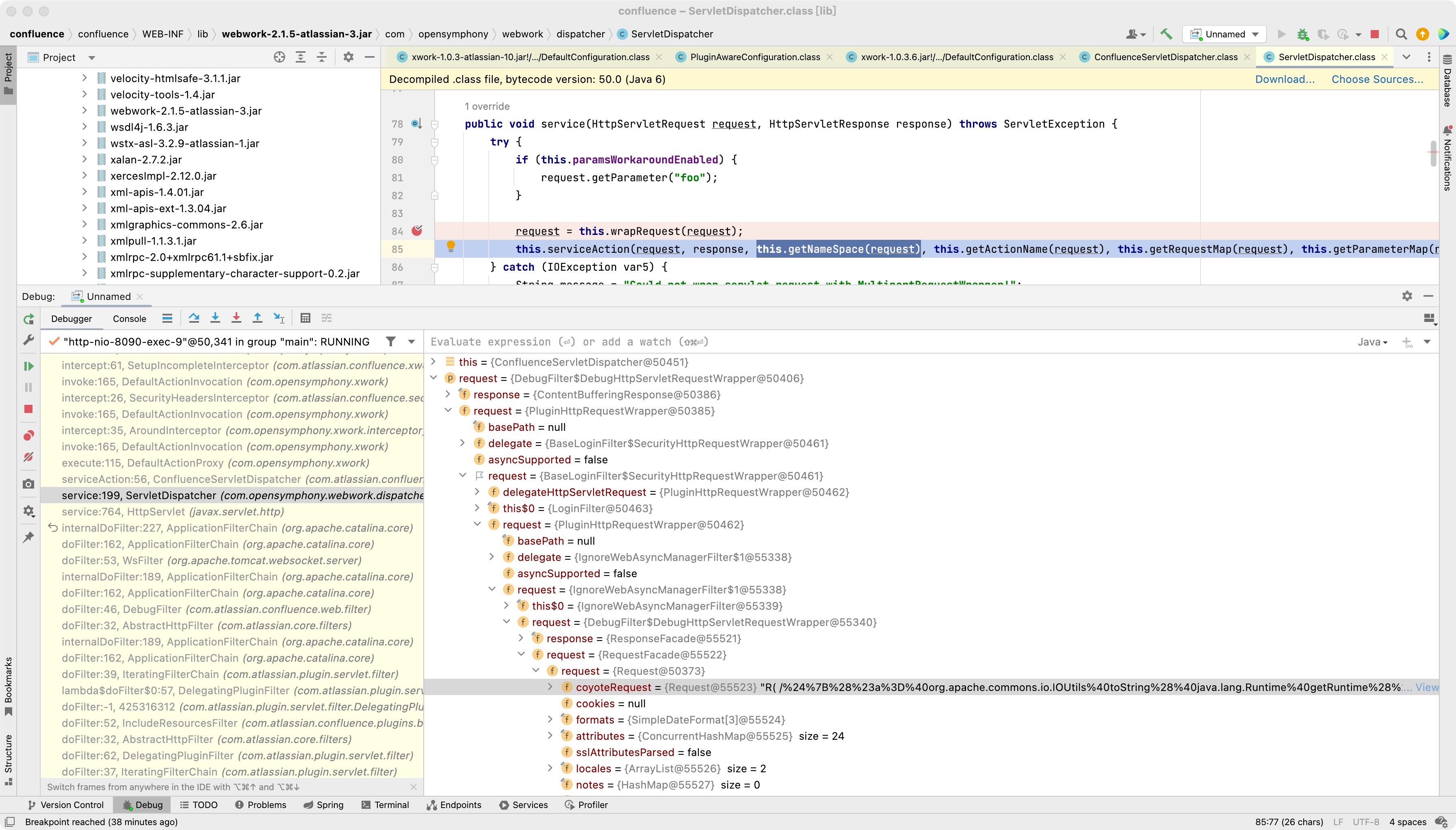The height and width of the screenshot is (830, 1456).
Task: Expand the coyoteRequest variable node
Action: 550,687
